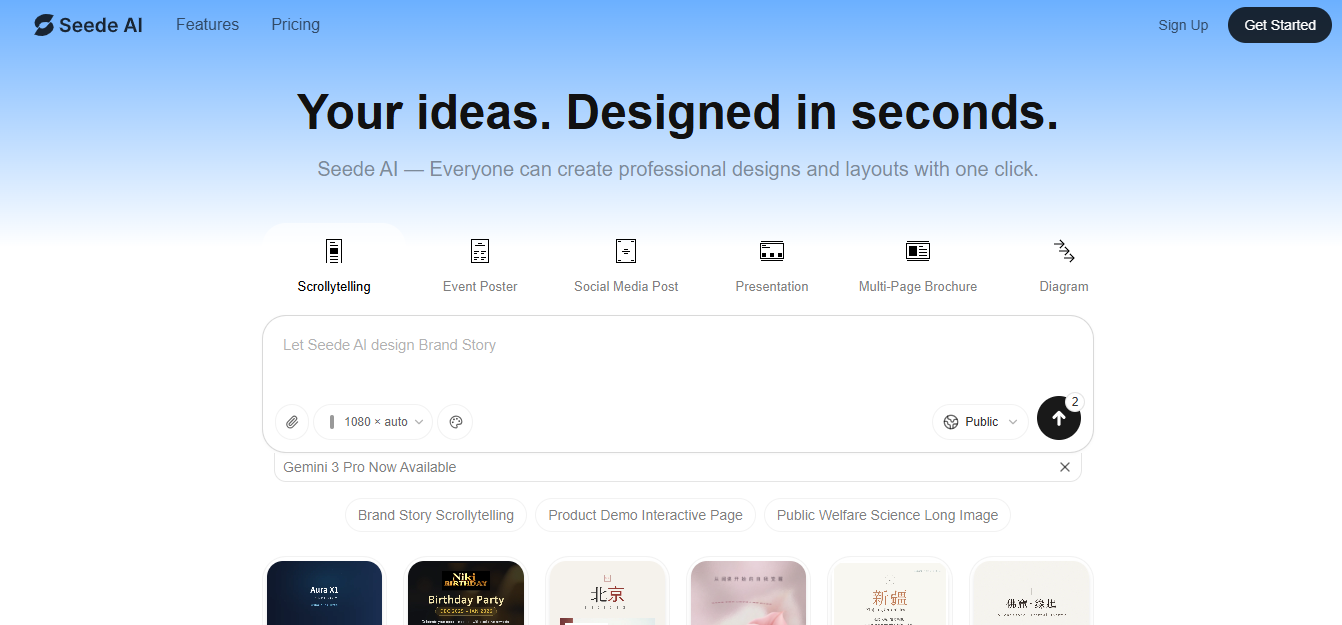1342x625 pixels.
Task: Choose the Presentation layout icon
Action: pos(771,251)
